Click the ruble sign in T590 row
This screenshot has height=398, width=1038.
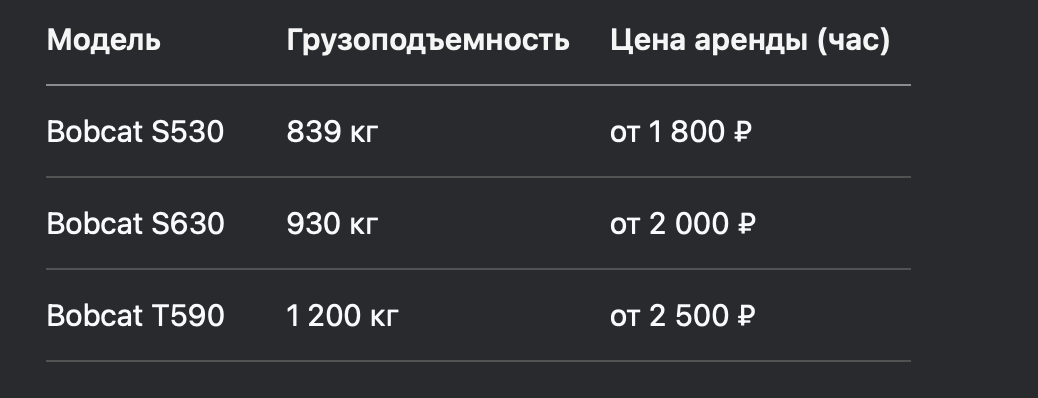pyautogui.click(x=746, y=316)
